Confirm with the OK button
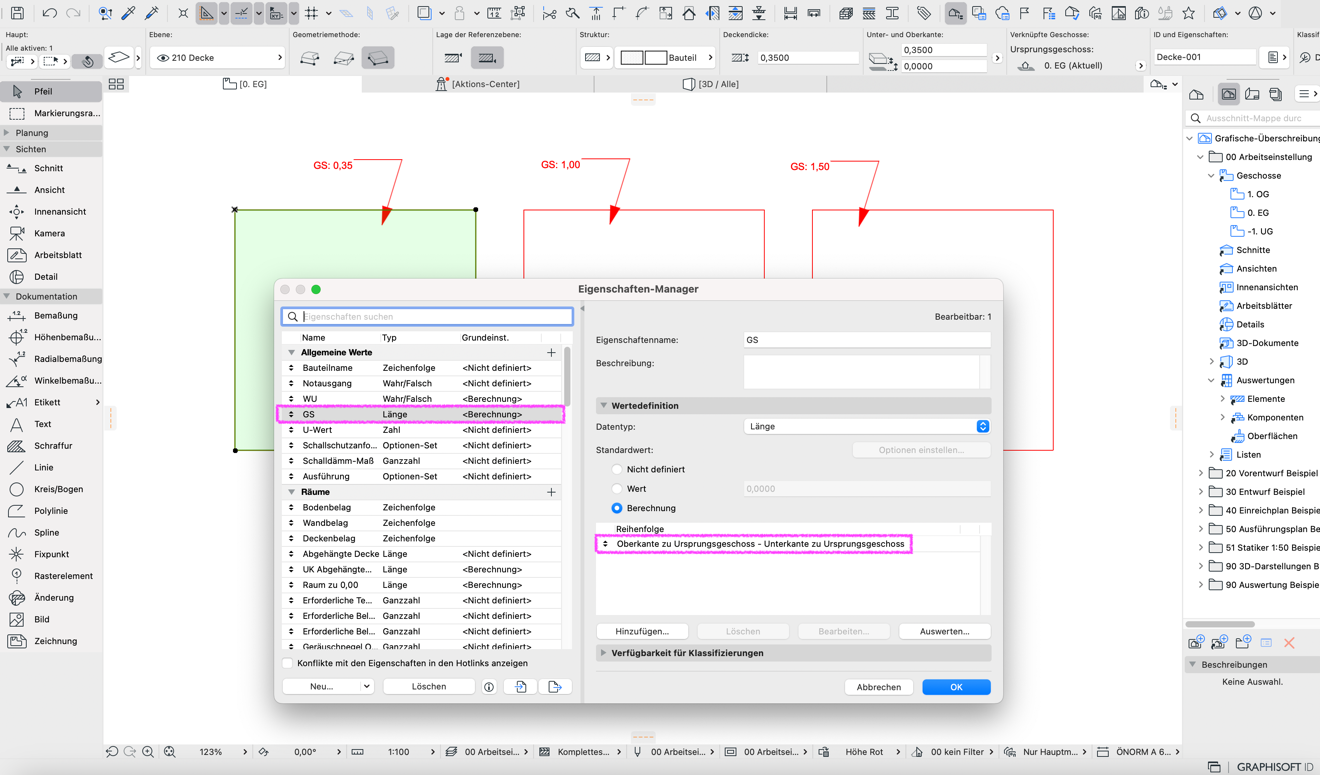The image size is (1320, 775). point(956,687)
